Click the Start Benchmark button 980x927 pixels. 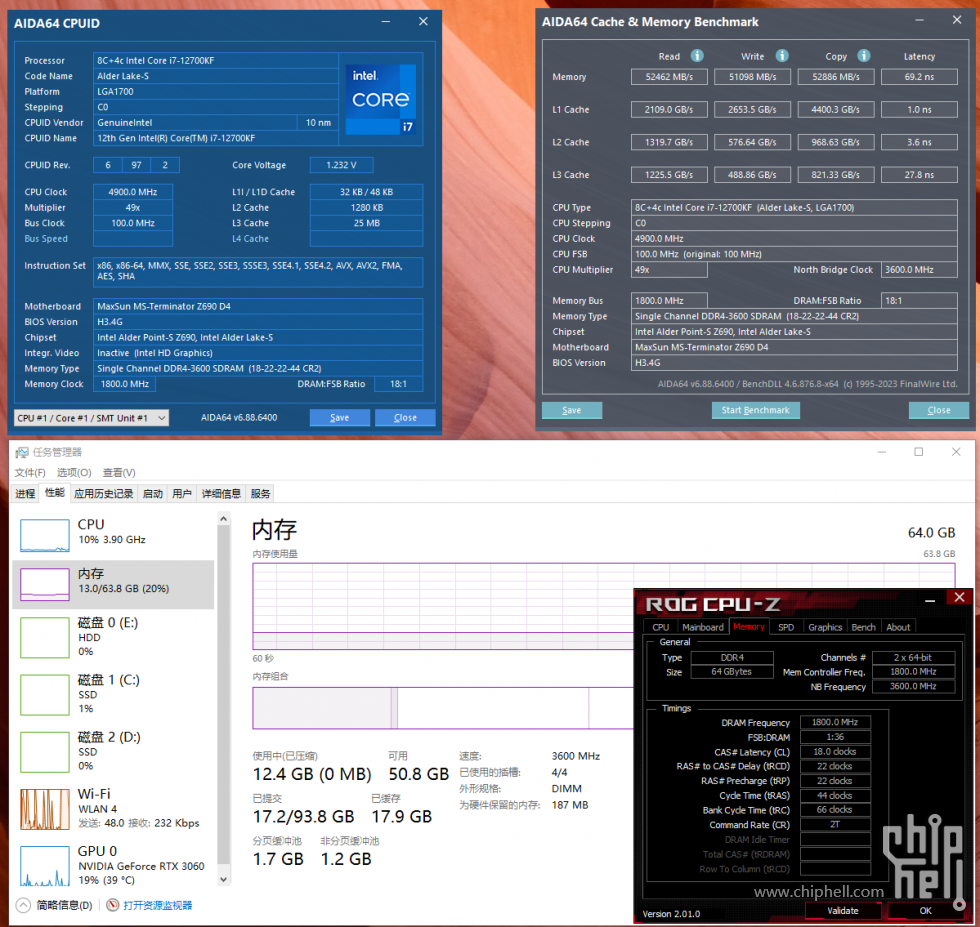tap(756, 410)
